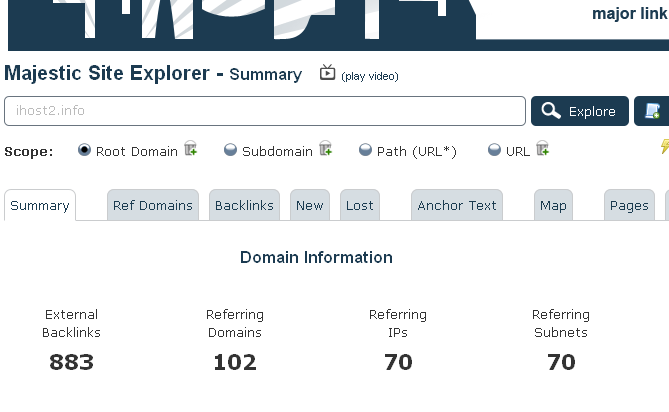Switch to the Lost tab
The image size is (669, 412).
coord(360,206)
